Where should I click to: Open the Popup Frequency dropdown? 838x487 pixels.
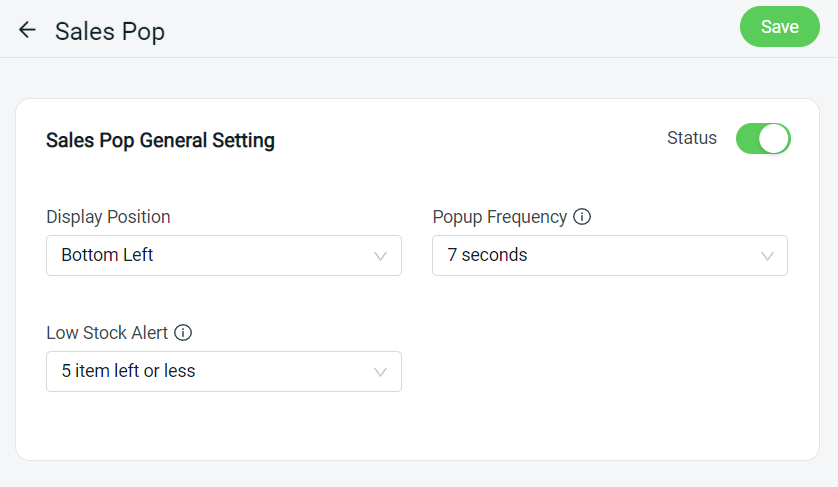[610, 256]
